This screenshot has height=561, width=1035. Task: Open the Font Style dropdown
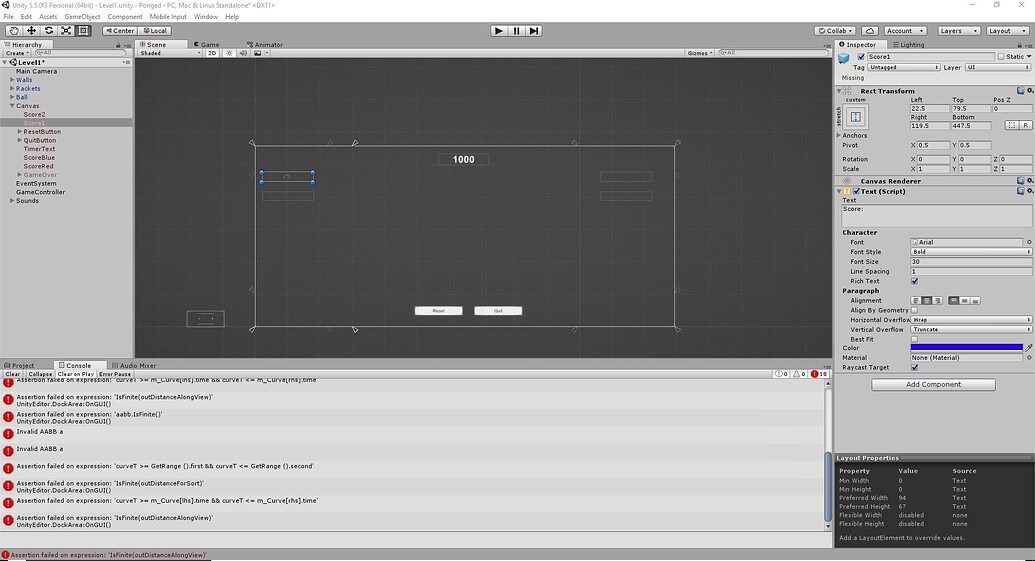coord(971,251)
